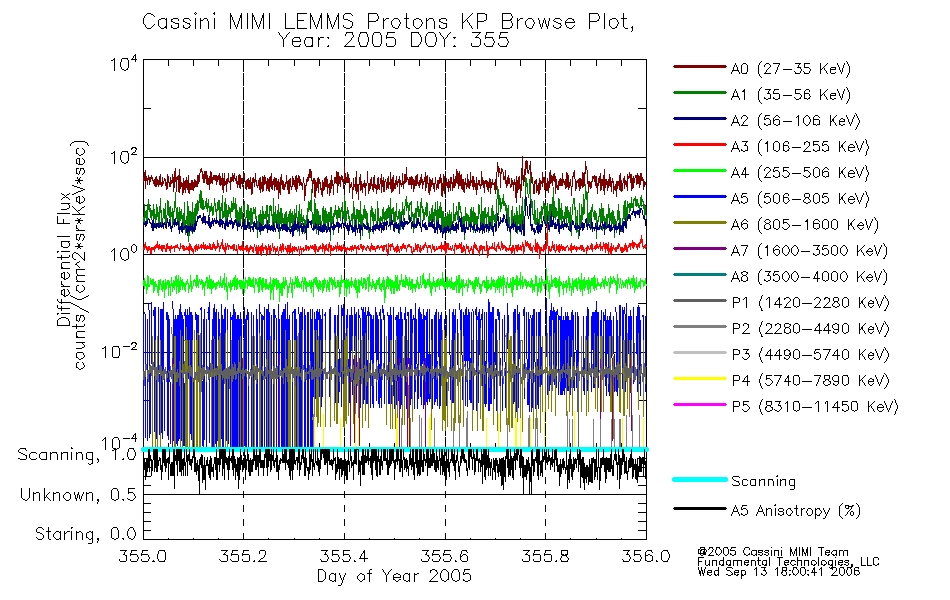Click the x-axis label 355.0

click(143, 556)
